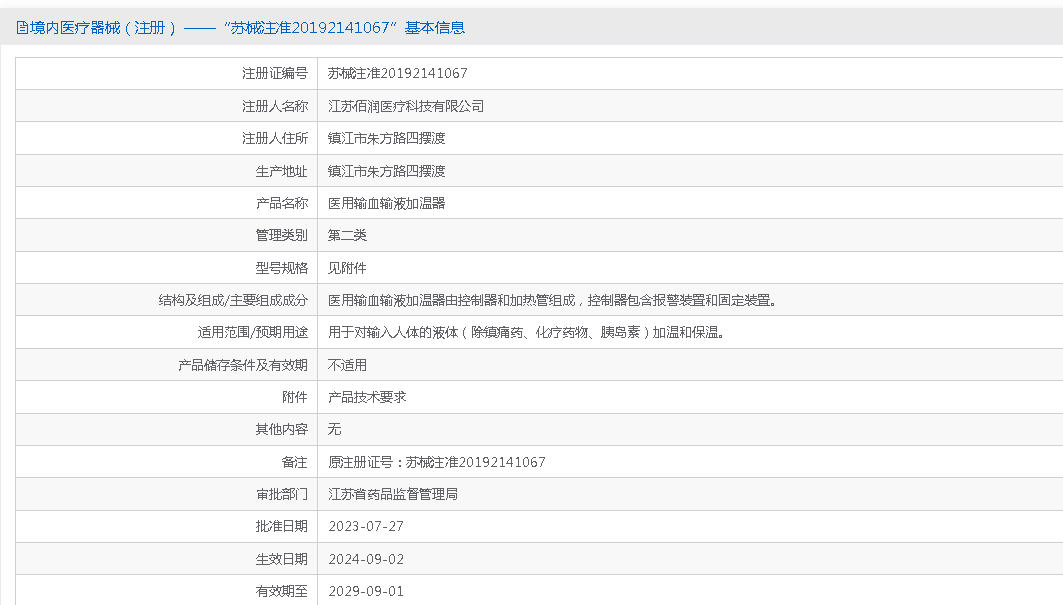Screen dimensions: 1063x605
Task: Click the registration number value 苏械注准20192141067
Action: [398, 73]
